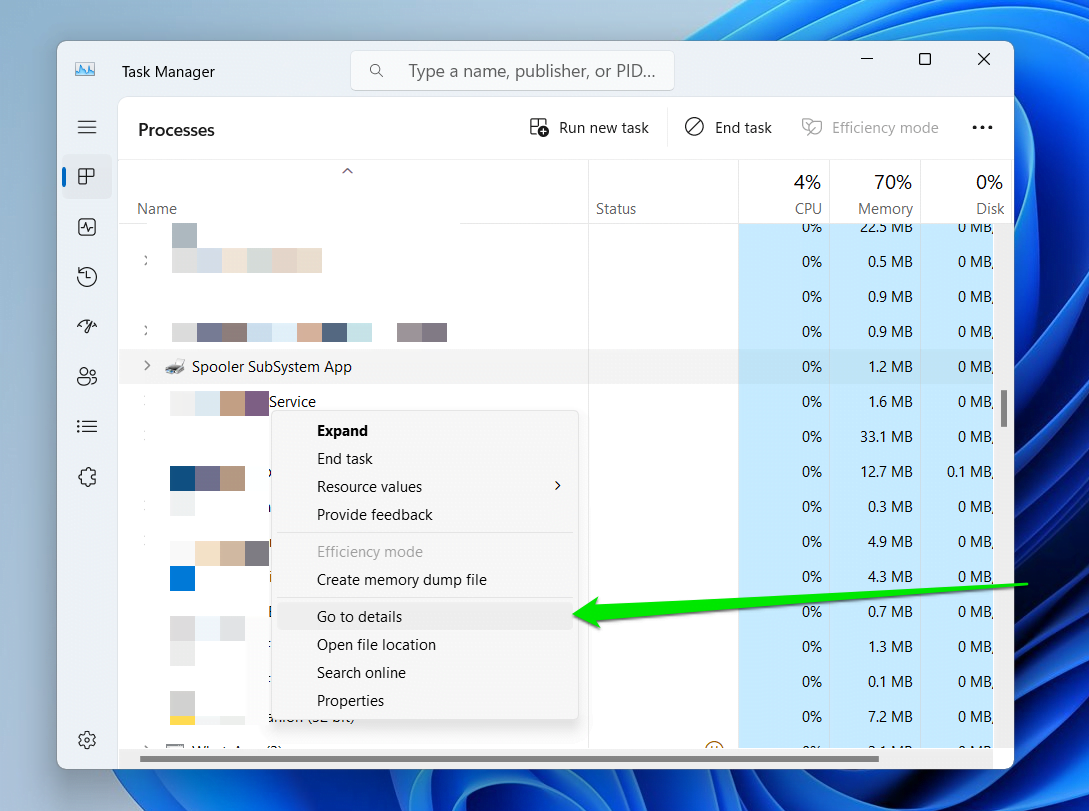The height and width of the screenshot is (811, 1089).
Task: Choose End task in the context menu
Action: point(425,458)
